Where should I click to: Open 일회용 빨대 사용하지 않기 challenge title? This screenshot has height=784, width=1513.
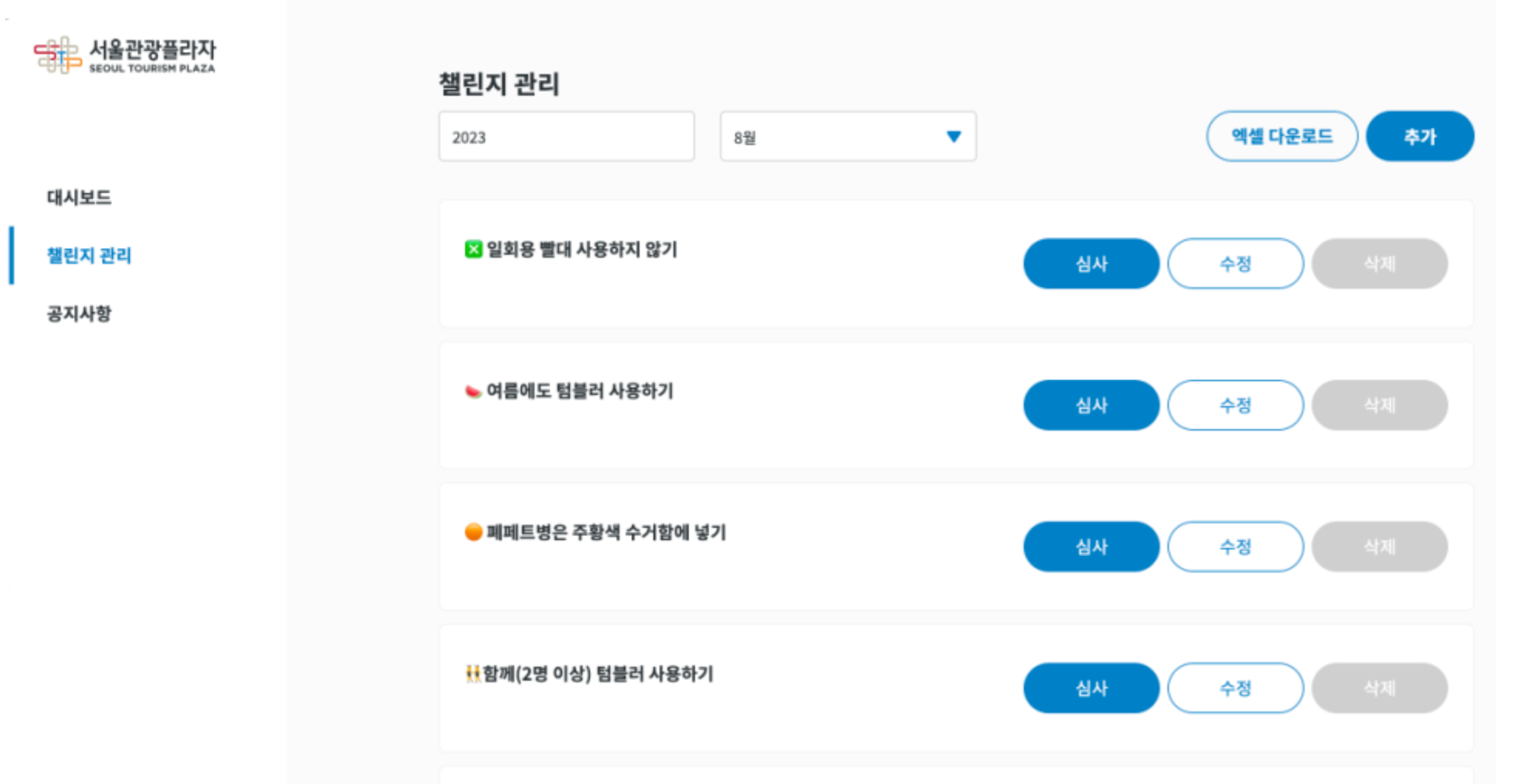(581, 250)
